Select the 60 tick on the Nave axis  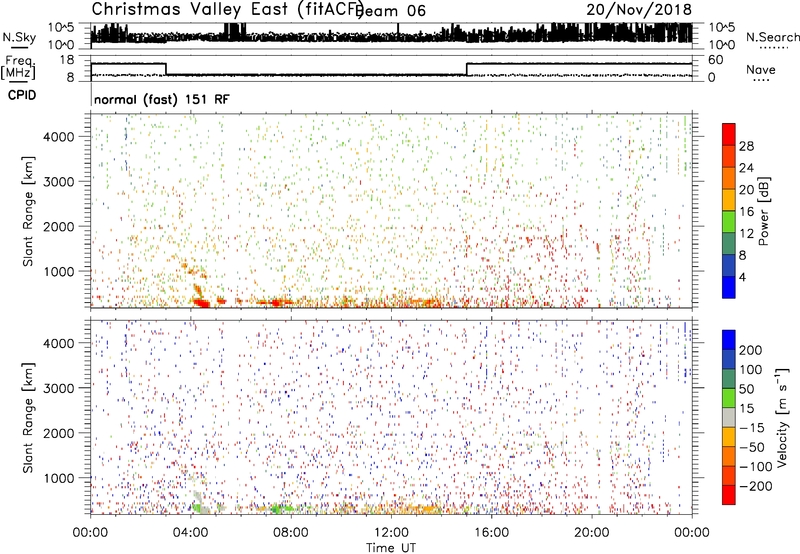point(715,60)
